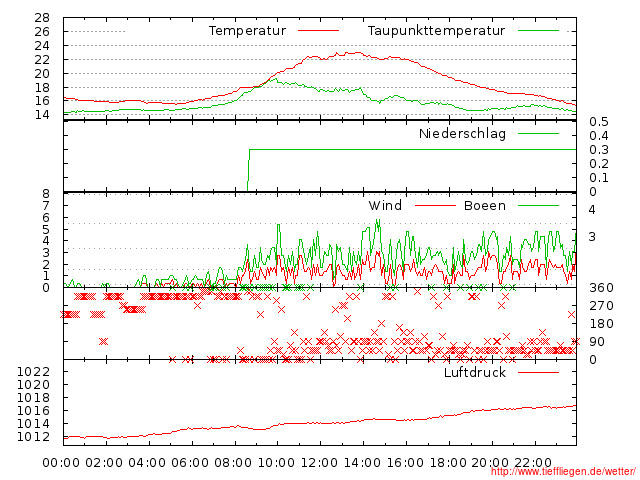The image size is (640, 480).
Task: Click the 90 wind direction axis value
Action: [597, 342]
